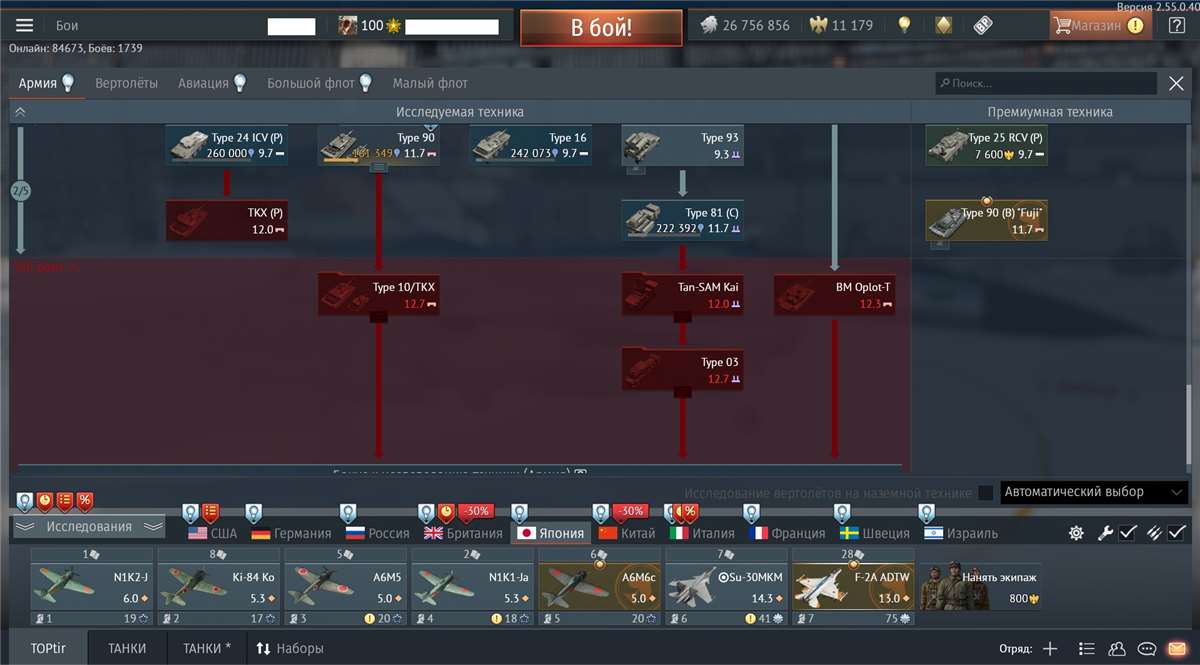Expand the Исследования panel toggle

[x=89, y=527]
